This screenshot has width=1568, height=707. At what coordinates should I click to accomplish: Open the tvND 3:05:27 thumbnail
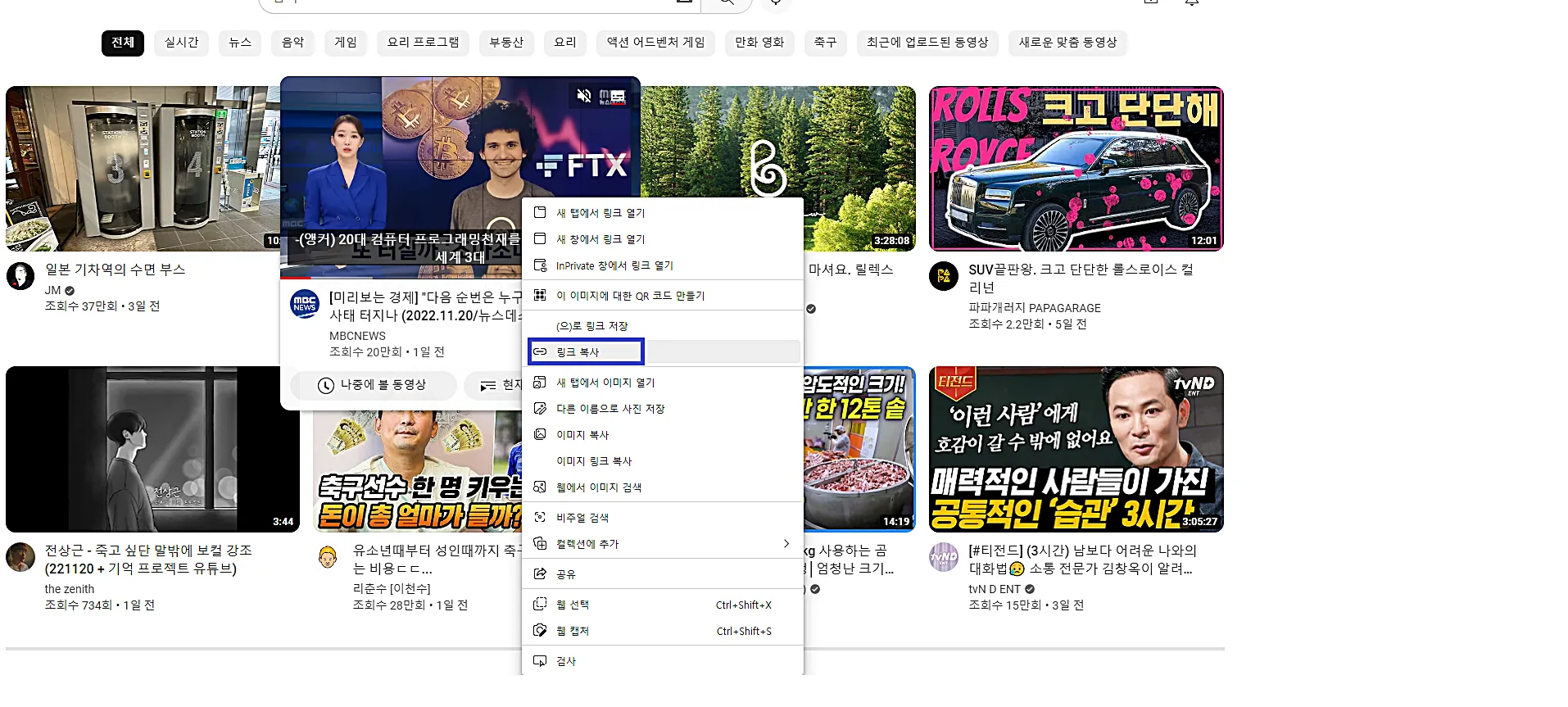pos(1076,449)
